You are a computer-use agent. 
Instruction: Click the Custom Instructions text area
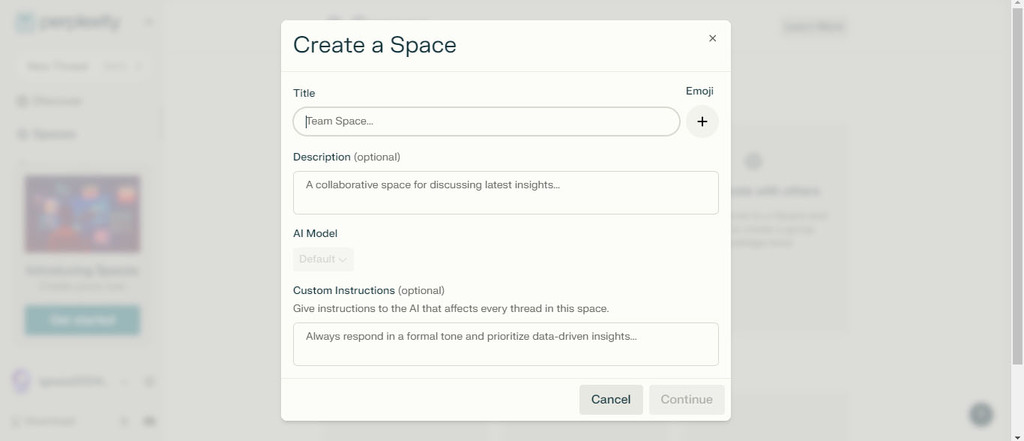tap(505, 344)
